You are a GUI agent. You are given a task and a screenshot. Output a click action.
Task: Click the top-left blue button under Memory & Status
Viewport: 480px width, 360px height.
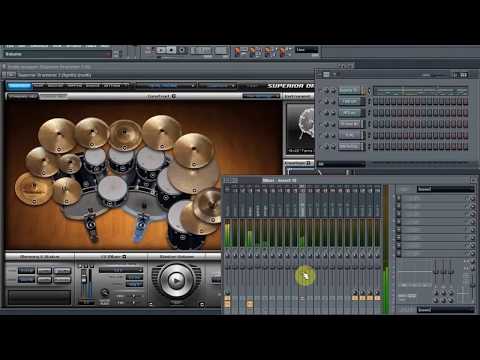click(26, 270)
